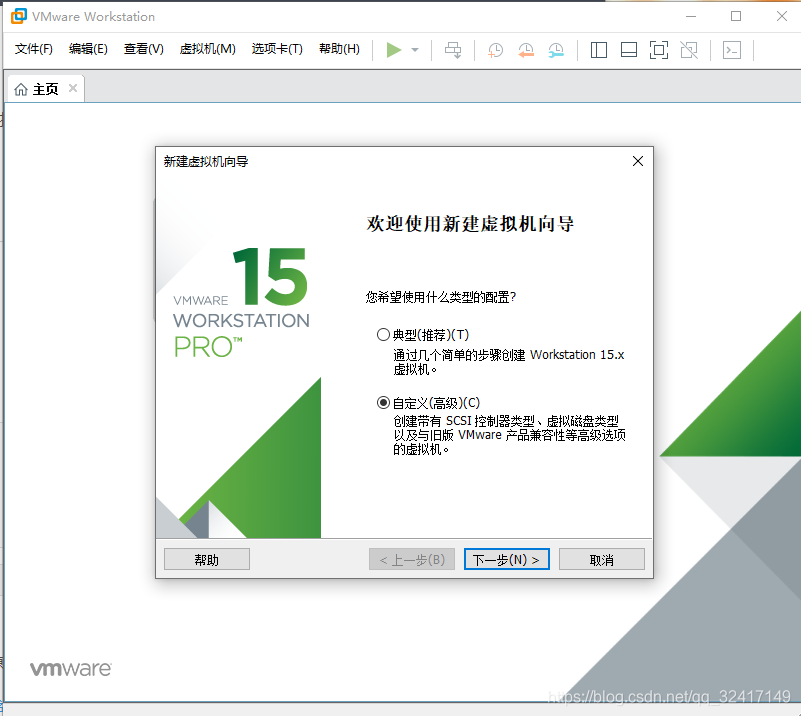Screen dimensions: 801x716
Task: Click the 欢迎使用新建虚拟机向导 heading
Action: [470, 224]
